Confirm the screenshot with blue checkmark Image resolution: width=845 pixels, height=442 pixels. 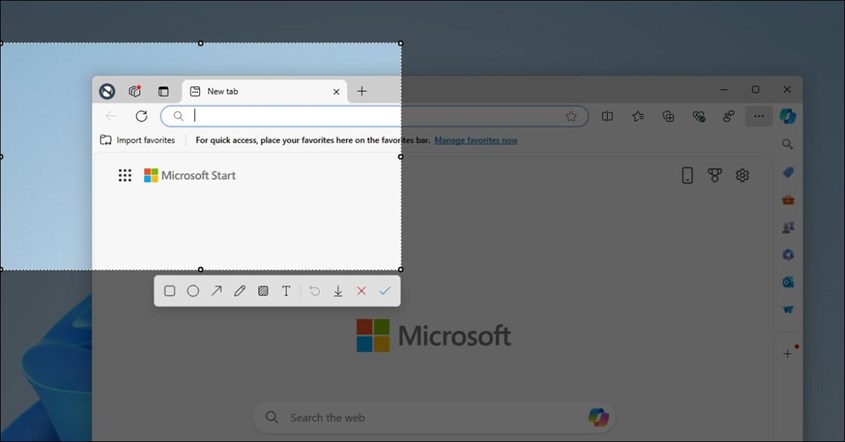coord(385,291)
